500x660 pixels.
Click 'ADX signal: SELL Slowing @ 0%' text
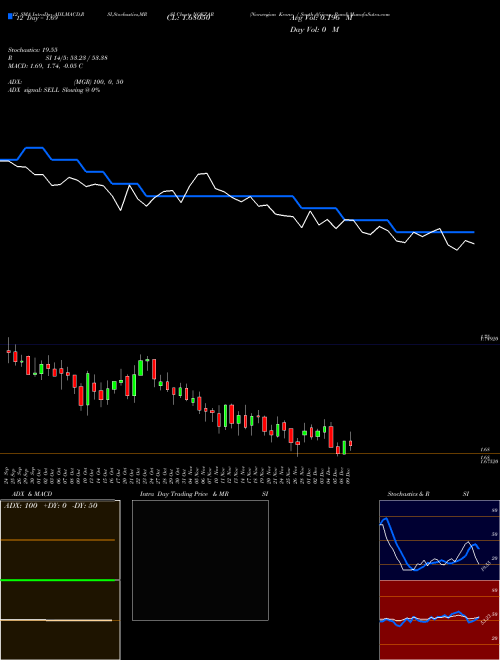pyautogui.click(x=54, y=90)
